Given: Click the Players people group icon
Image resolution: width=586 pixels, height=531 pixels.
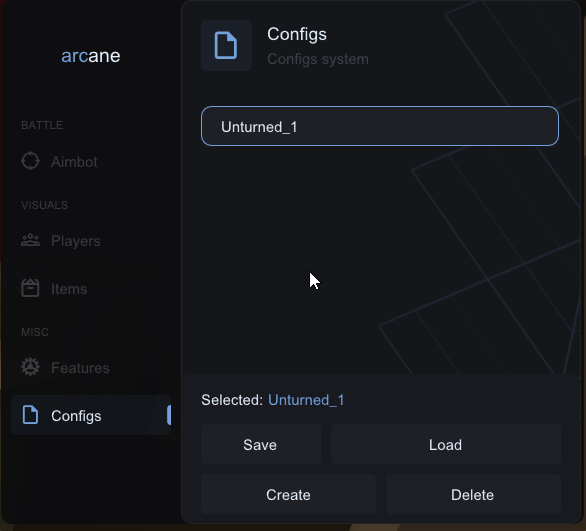Looking at the screenshot, I should pyautogui.click(x=30, y=240).
